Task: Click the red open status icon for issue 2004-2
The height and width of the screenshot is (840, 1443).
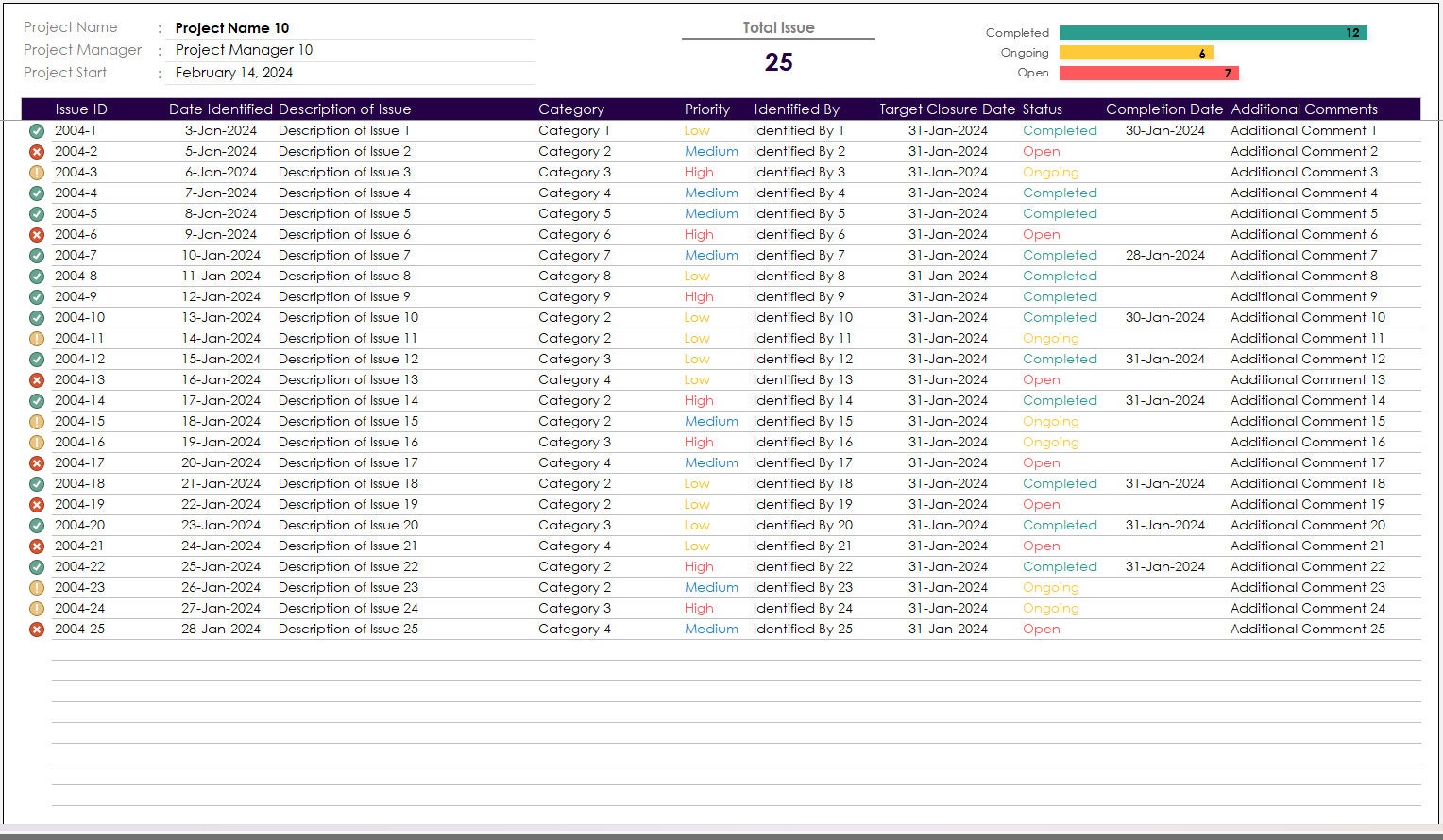Action: point(36,151)
